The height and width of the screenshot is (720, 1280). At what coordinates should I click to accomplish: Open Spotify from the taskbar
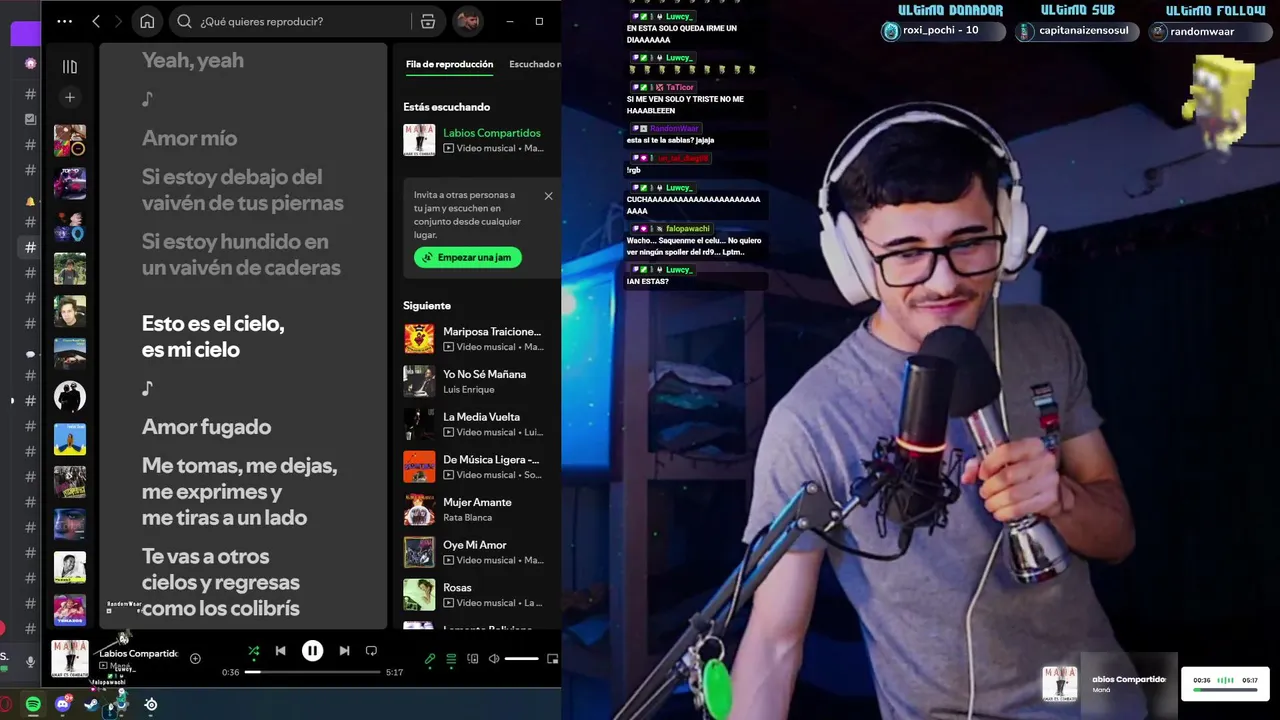pos(33,705)
